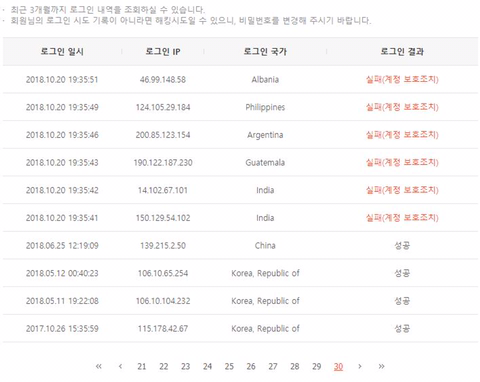This screenshot has width=480, height=382.
Task: Open page 29 of login history
Action: pyautogui.click(x=317, y=366)
